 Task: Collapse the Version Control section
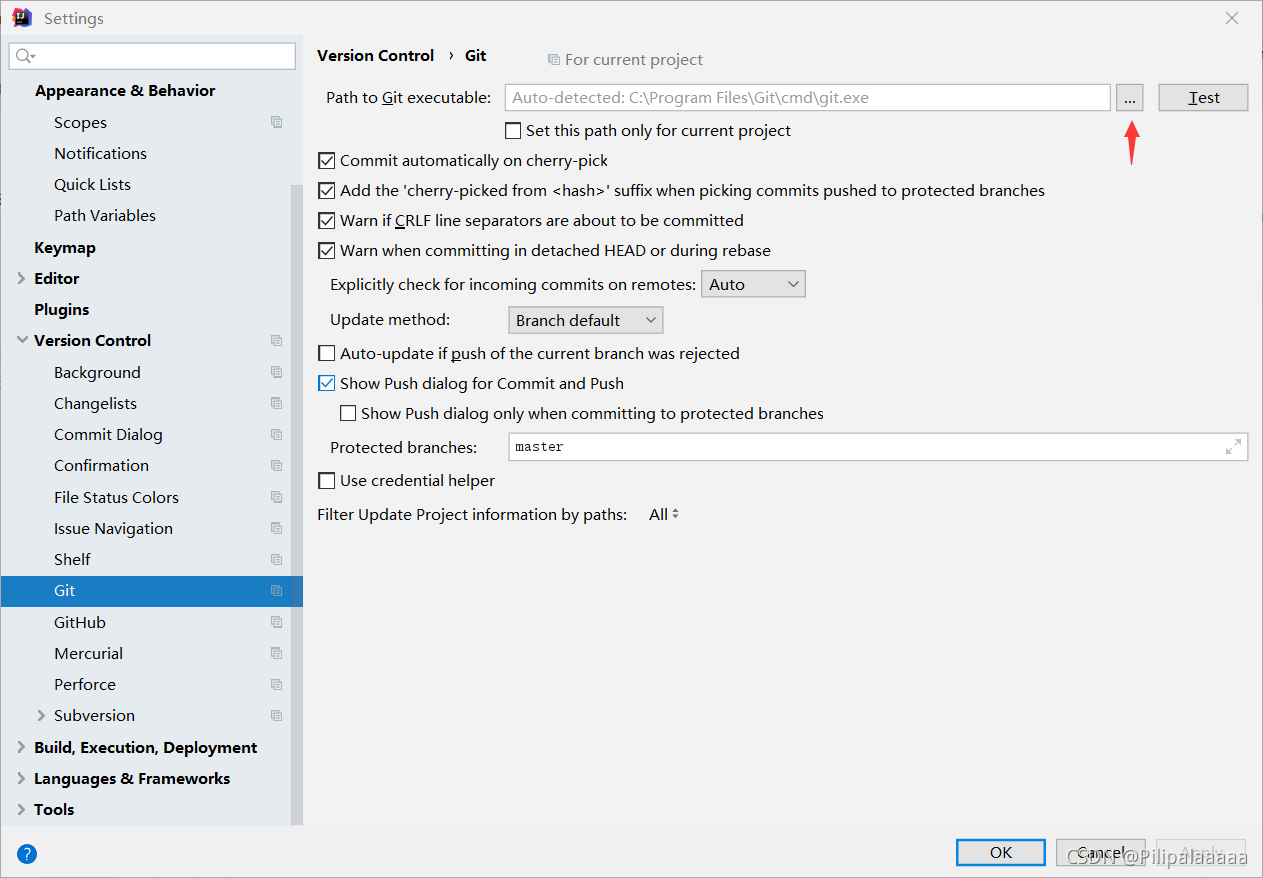(x=22, y=340)
